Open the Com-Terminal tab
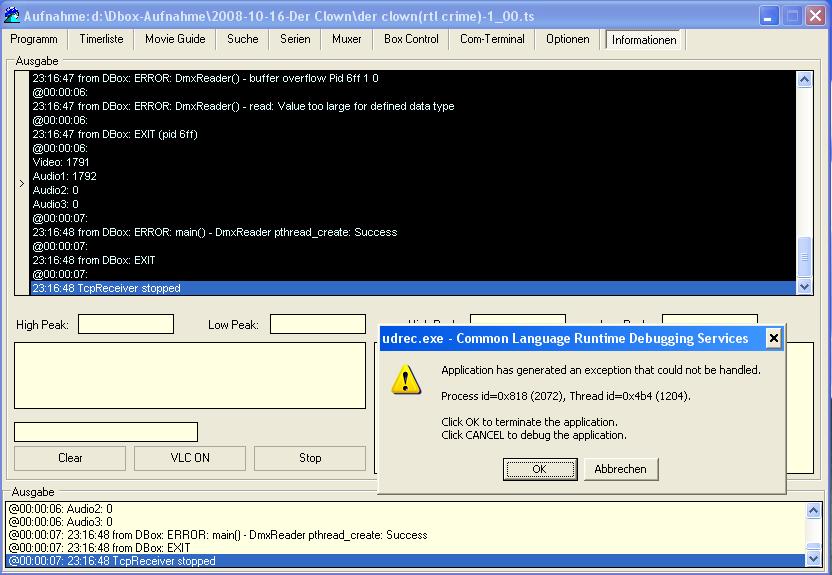This screenshot has height=575, width=832. tap(492, 39)
